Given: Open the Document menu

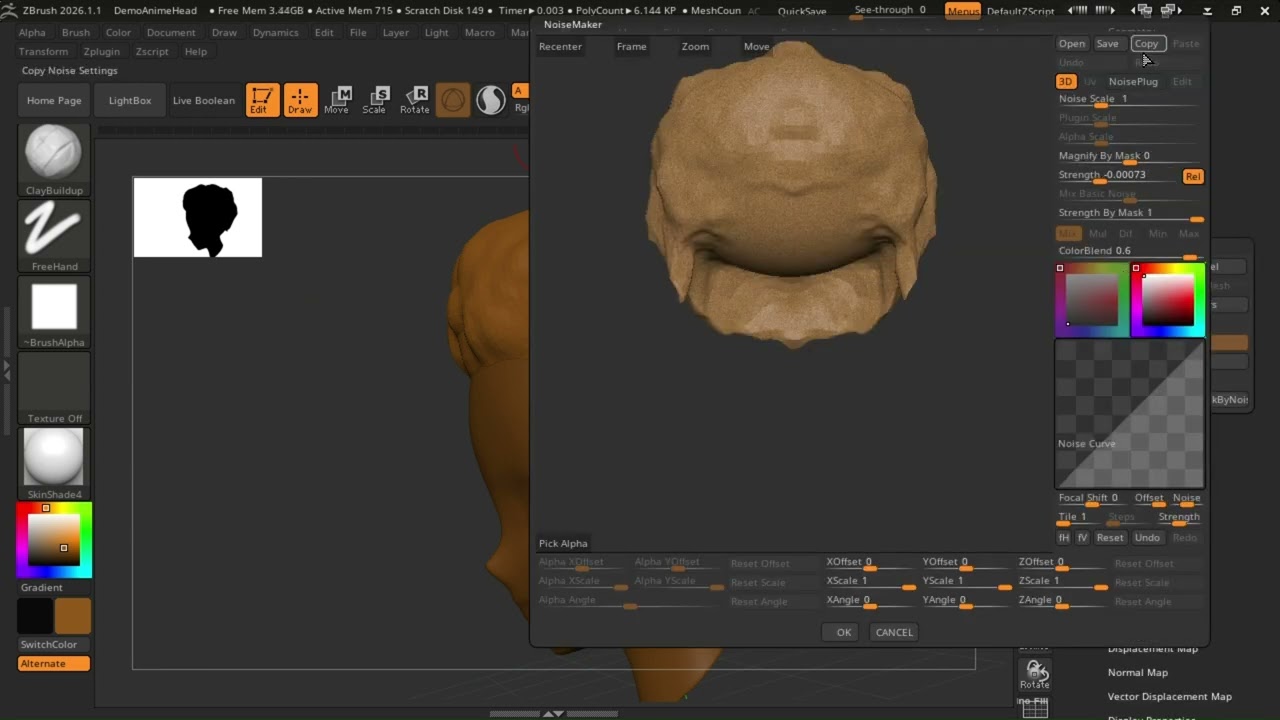Looking at the screenshot, I should pos(171,32).
